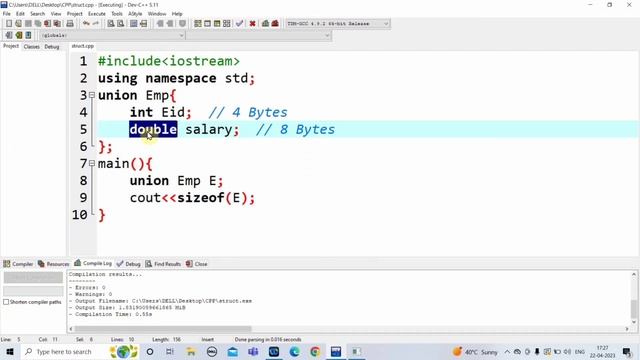Enable the Shorten compiler paths checkbox
This screenshot has width=640, height=360.
tap(6, 302)
